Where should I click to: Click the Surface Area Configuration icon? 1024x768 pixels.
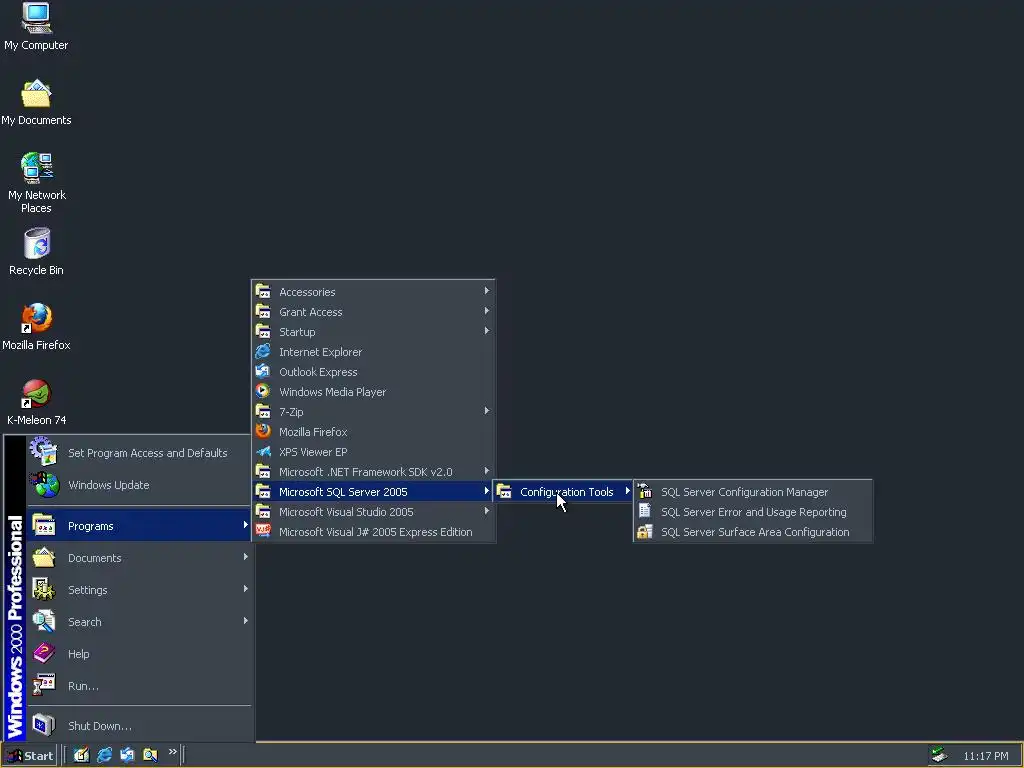645,531
